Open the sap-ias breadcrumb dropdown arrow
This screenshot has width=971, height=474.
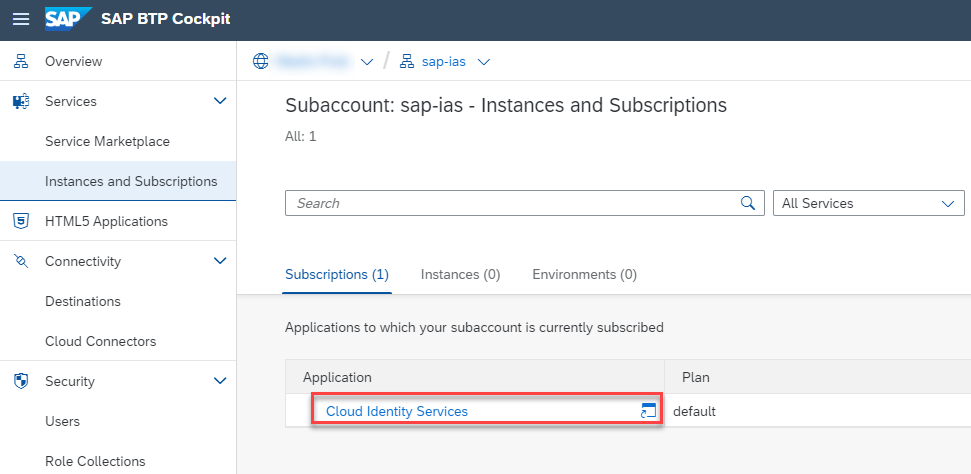tap(484, 62)
